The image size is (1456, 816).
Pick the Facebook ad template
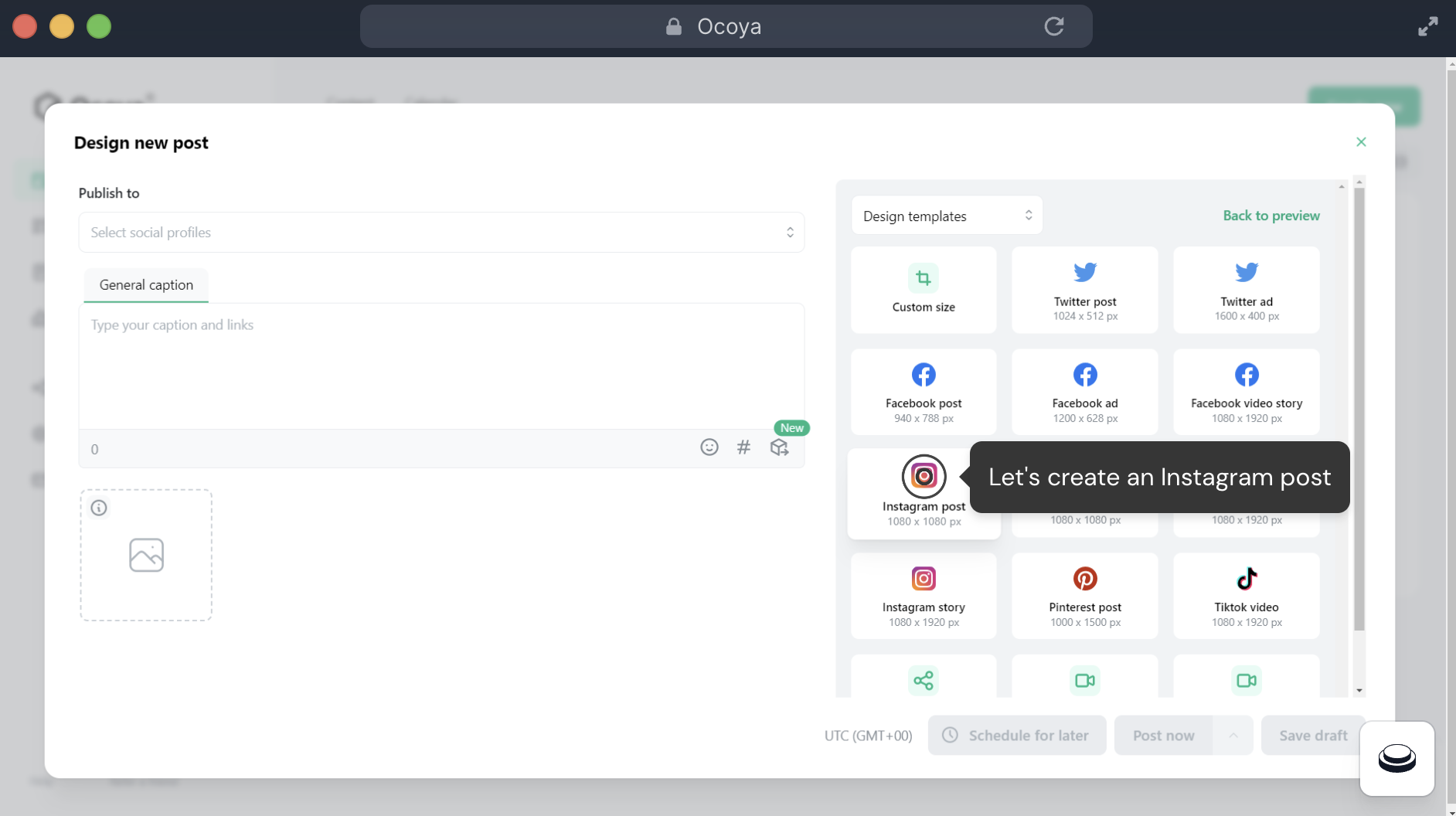(1084, 392)
